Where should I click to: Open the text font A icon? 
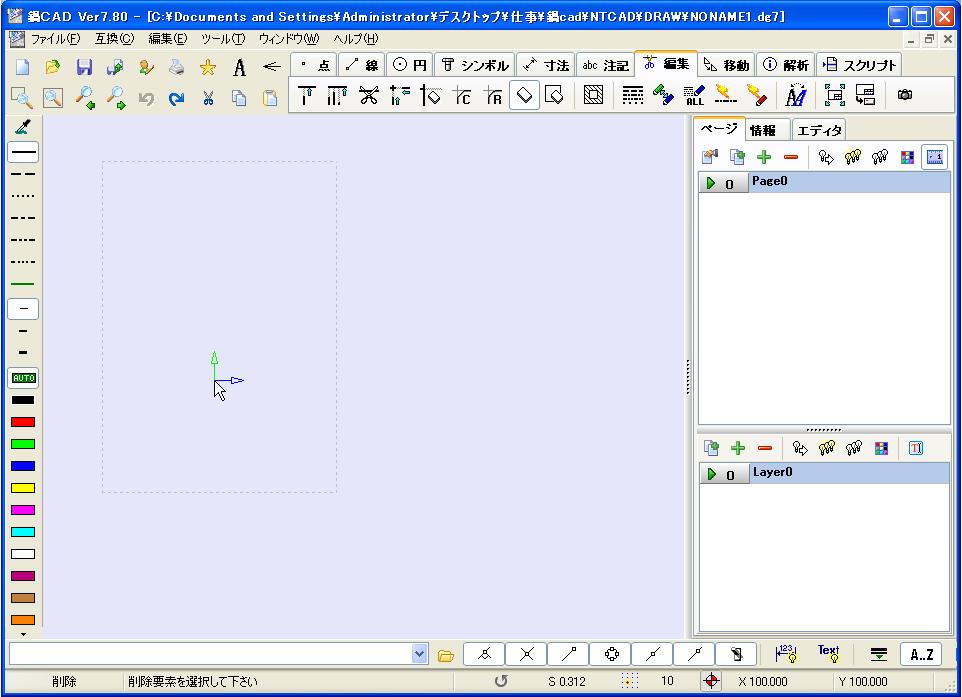coord(239,67)
